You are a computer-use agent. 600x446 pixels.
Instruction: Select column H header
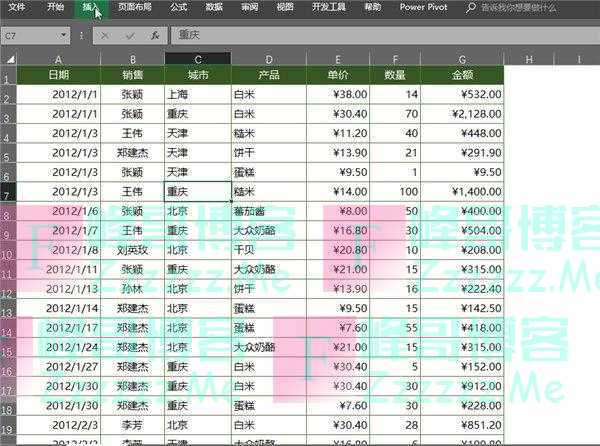(527, 59)
